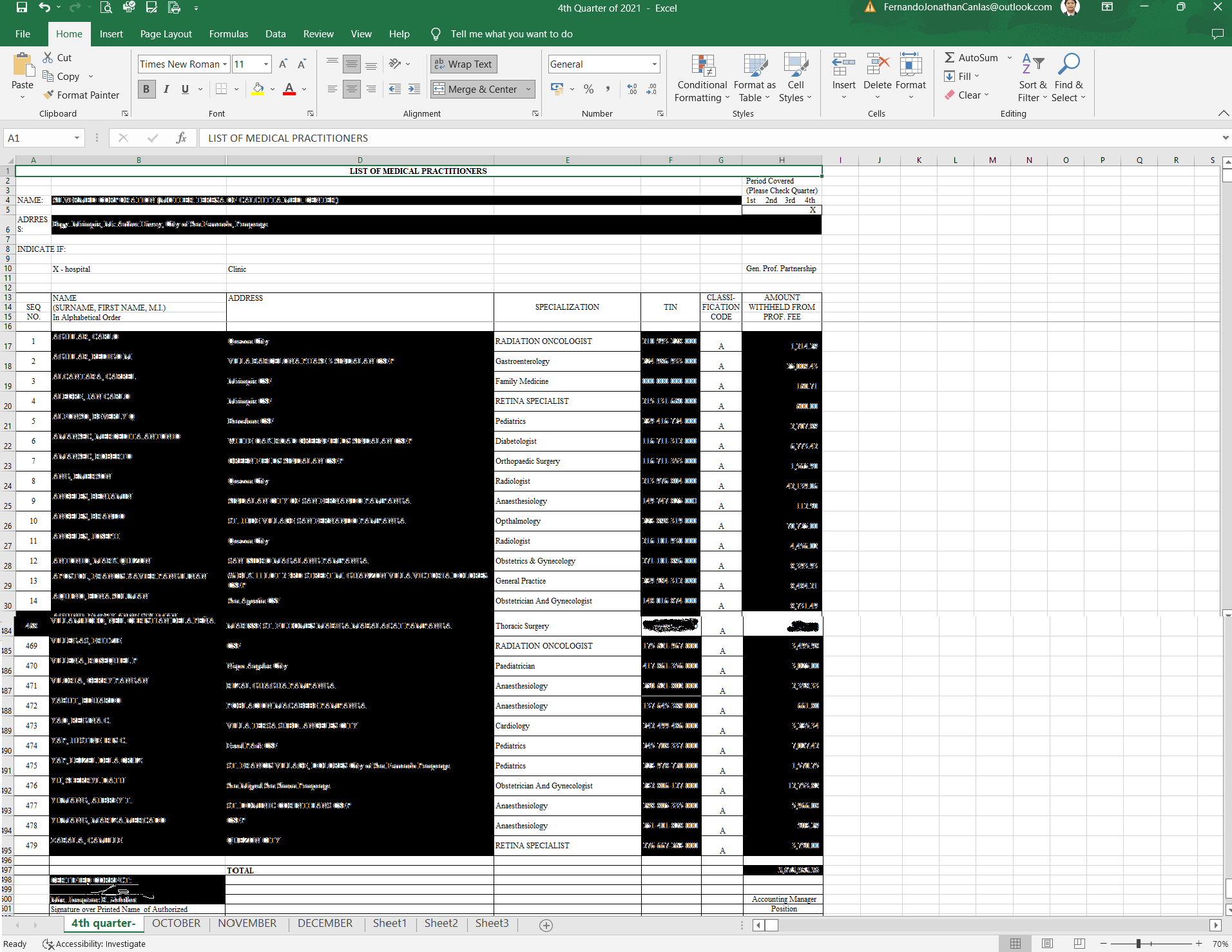Click the Save icon in quick access toolbar
1232x952 pixels.
22,8
